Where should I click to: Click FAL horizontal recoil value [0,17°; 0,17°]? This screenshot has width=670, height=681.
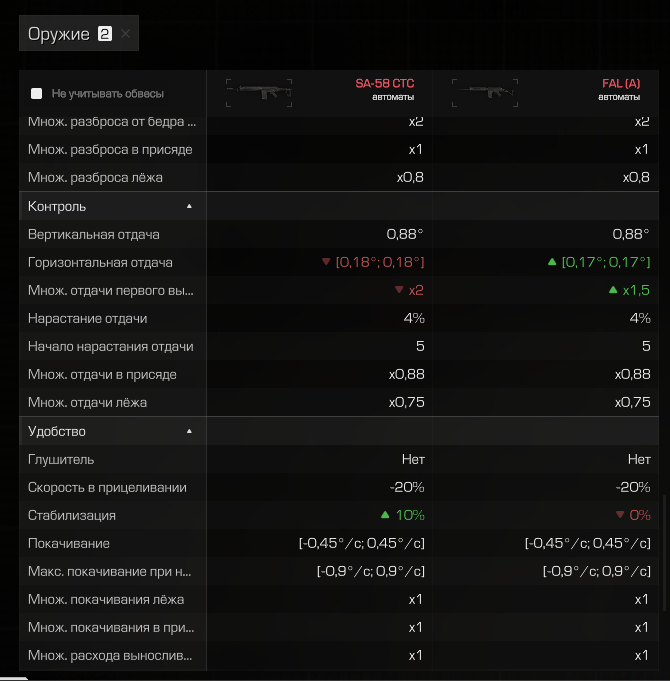coord(606,262)
